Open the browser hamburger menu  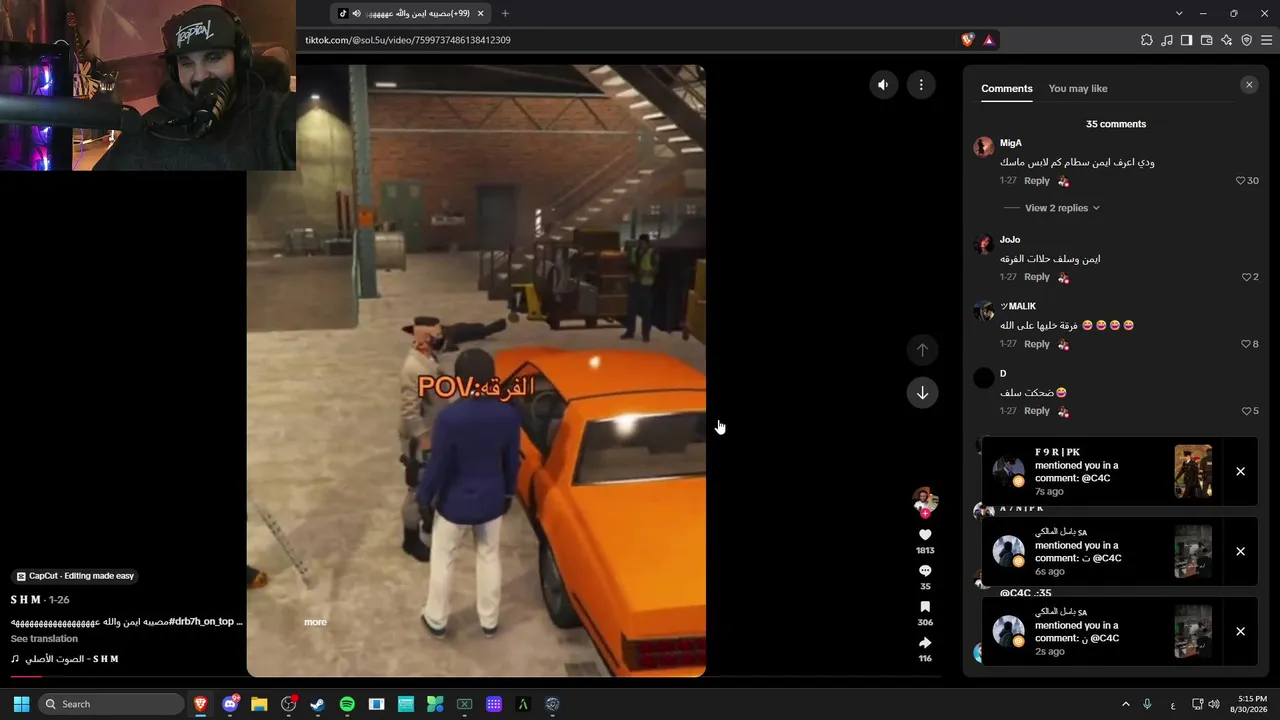1266,40
